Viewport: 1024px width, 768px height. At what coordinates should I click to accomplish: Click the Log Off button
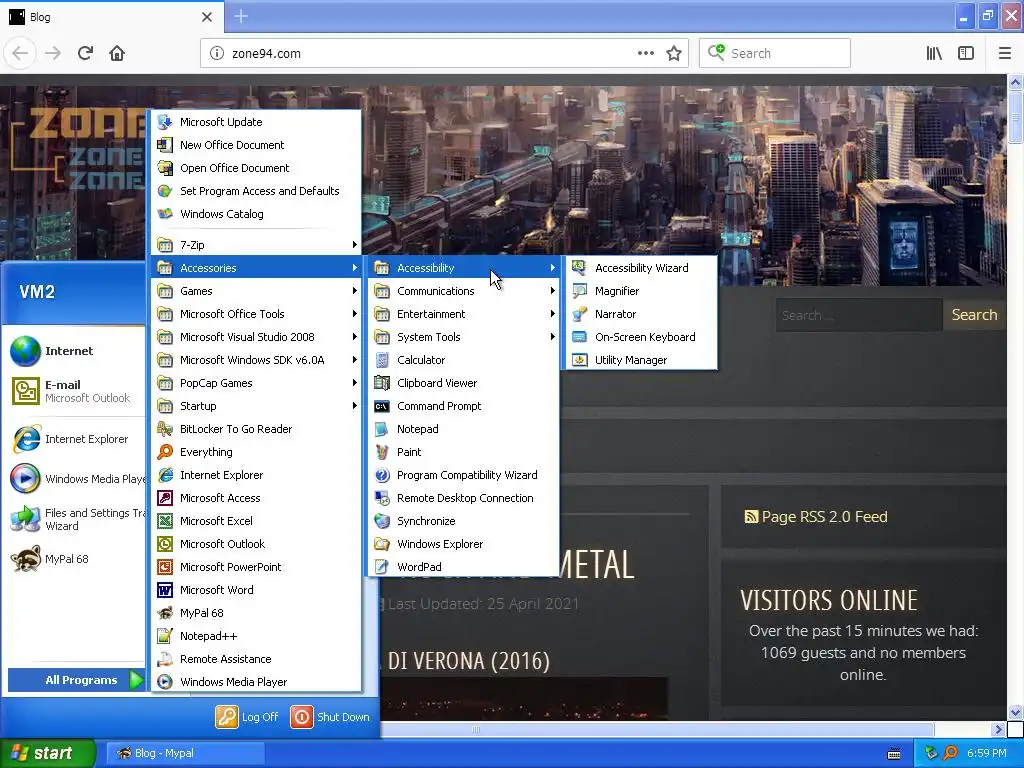[248, 717]
